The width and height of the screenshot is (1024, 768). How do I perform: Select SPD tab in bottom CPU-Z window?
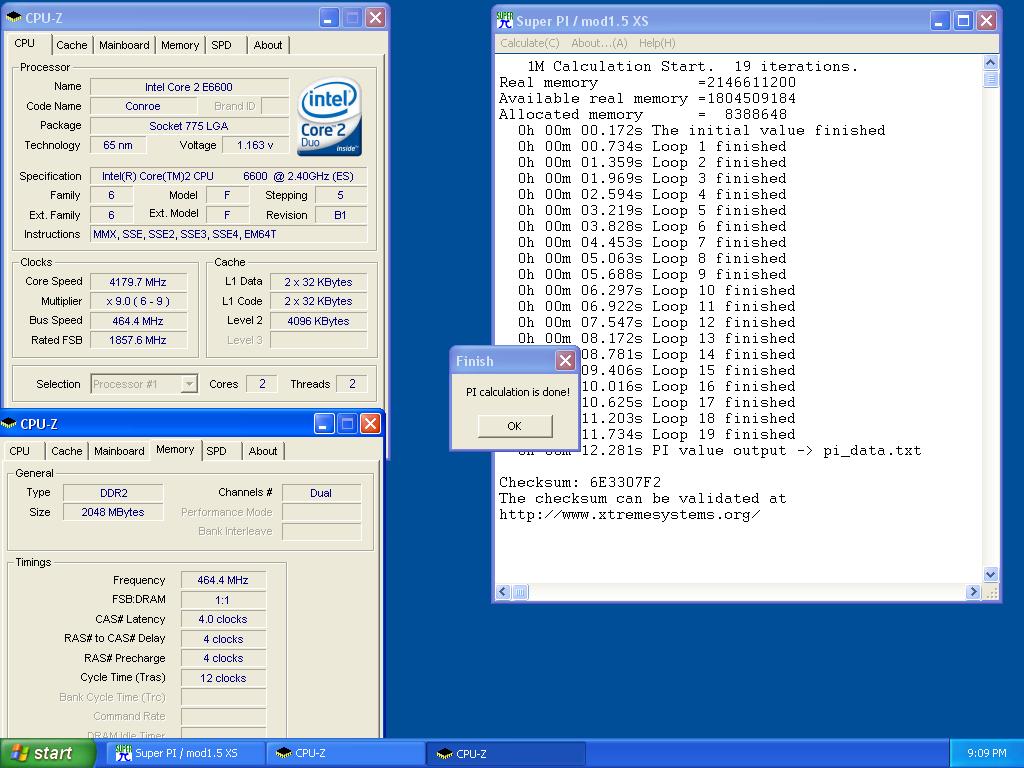point(216,451)
